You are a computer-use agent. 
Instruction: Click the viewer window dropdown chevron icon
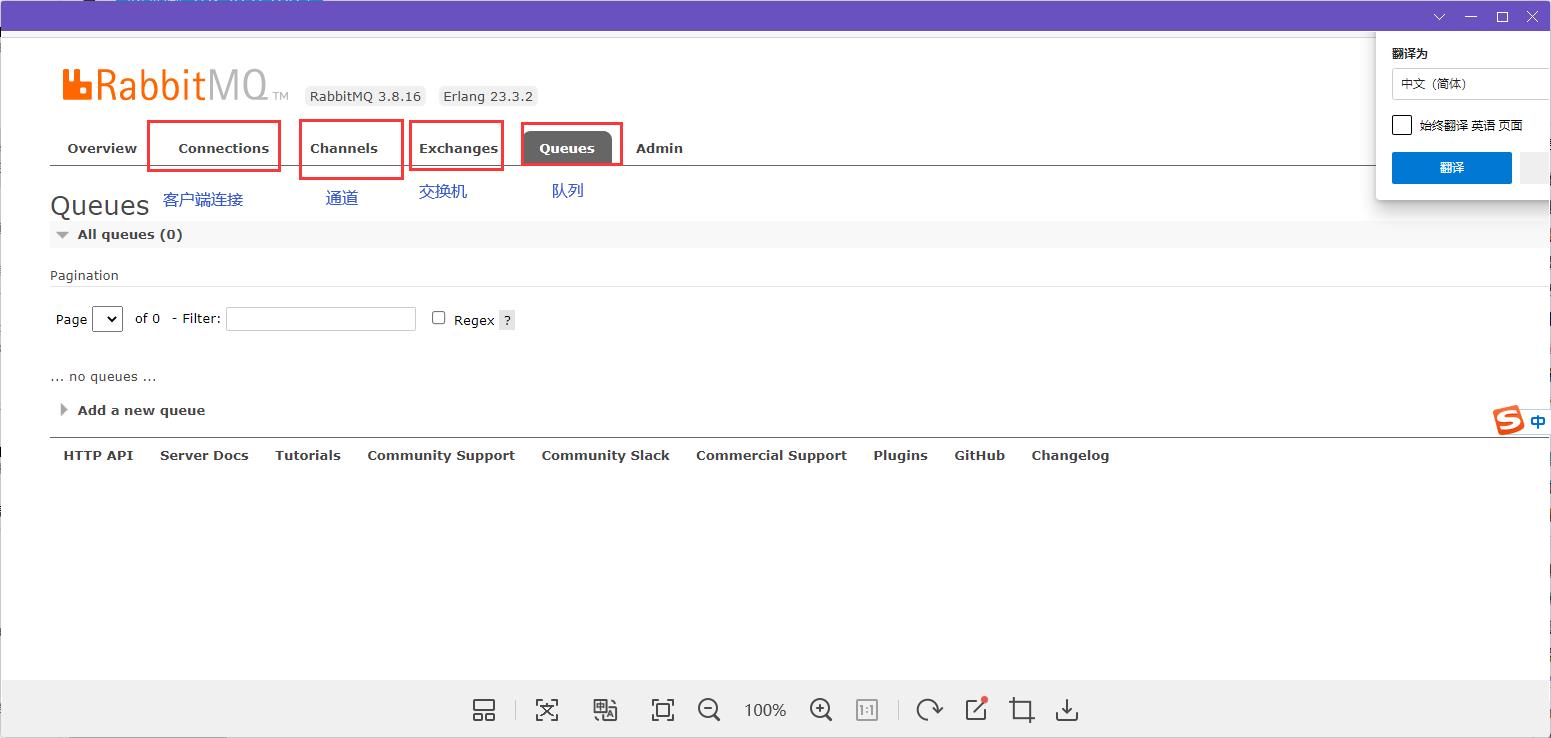click(1440, 17)
